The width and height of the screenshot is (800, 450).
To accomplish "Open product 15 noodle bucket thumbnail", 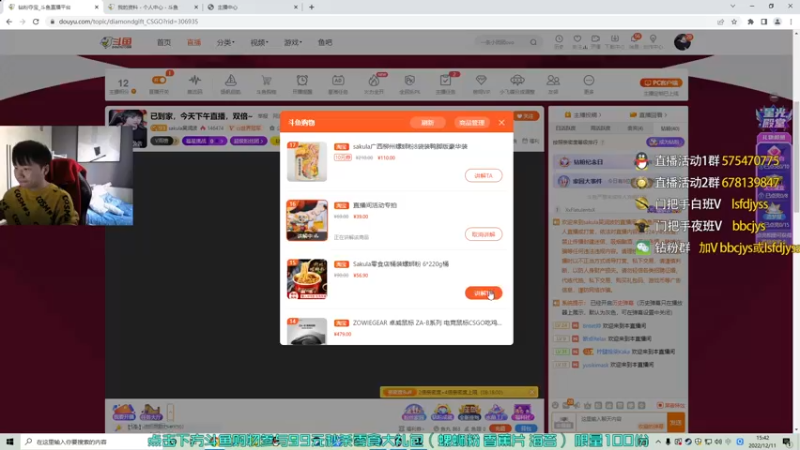I will [x=307, y=279].
